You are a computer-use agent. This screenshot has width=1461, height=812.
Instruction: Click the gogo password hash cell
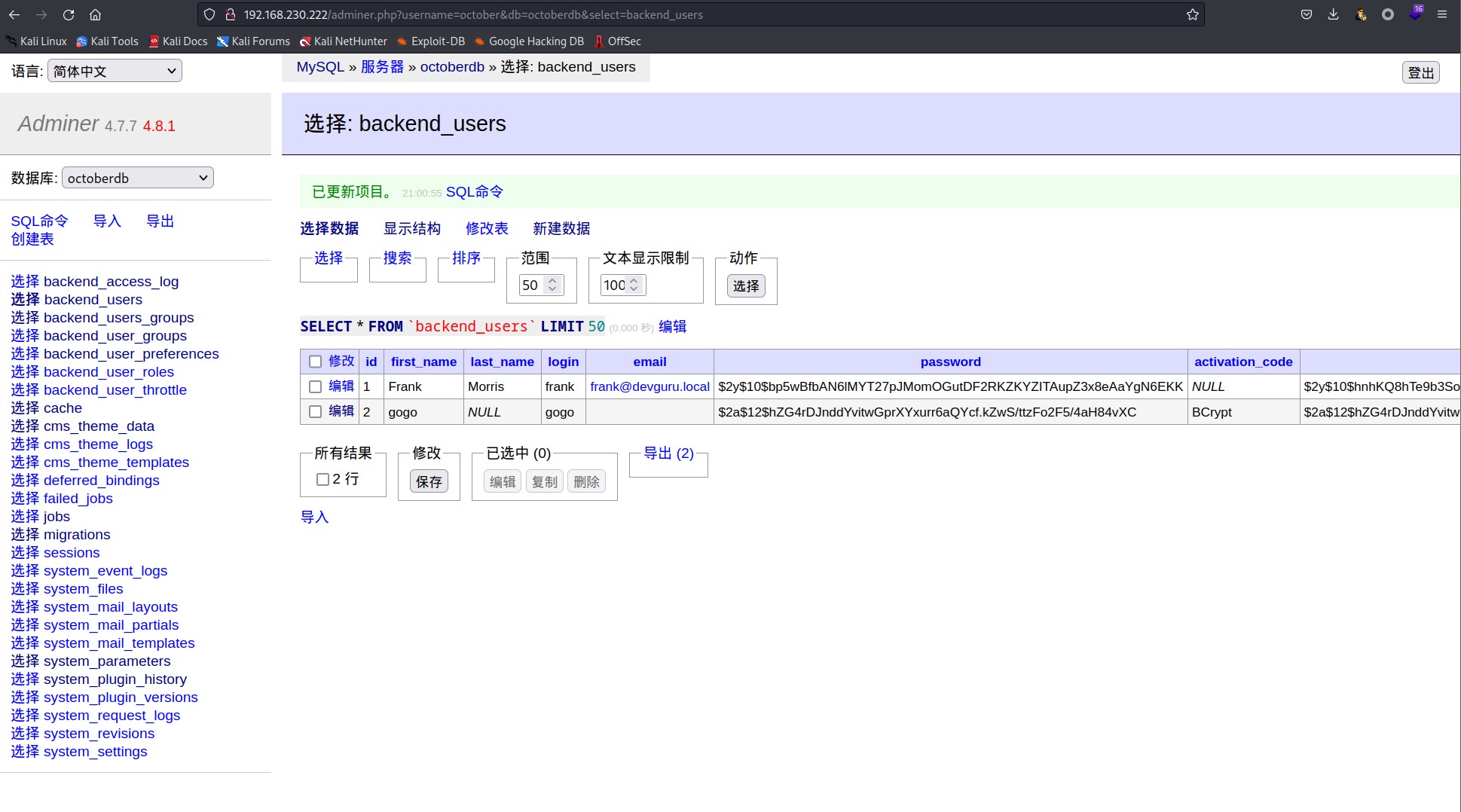(x=950, y=412)
